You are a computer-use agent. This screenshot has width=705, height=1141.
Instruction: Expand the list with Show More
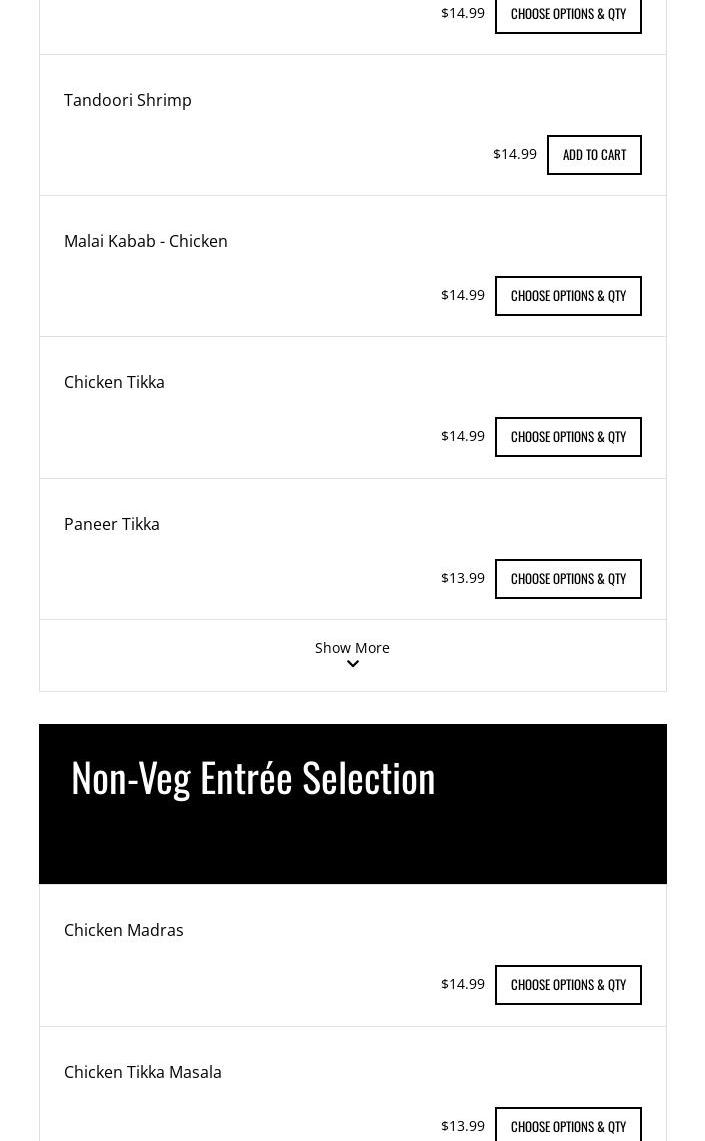(x=352, y=648)
